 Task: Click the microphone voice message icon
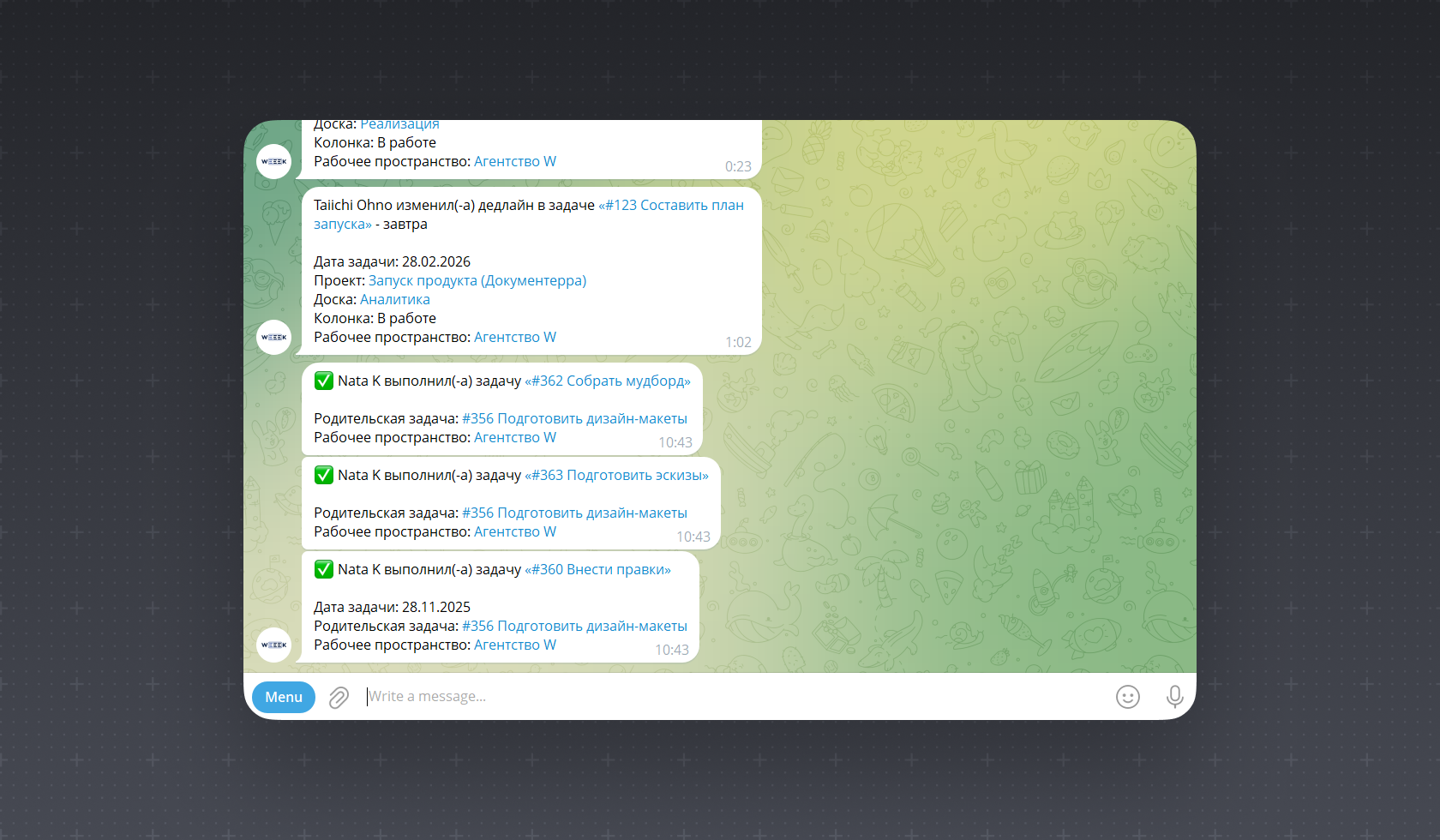[1174, 697]
